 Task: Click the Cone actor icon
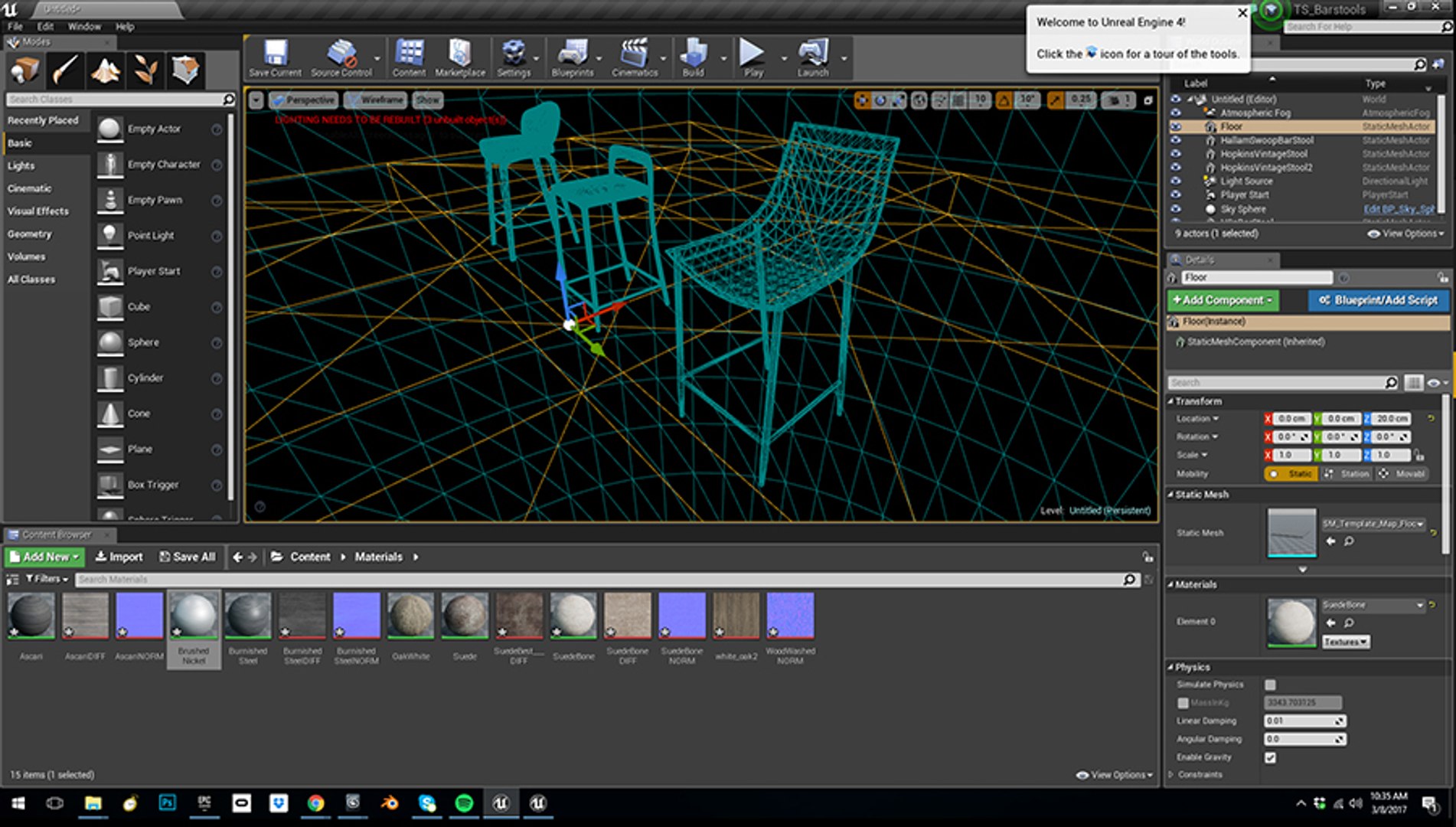[x=110, y=413]
